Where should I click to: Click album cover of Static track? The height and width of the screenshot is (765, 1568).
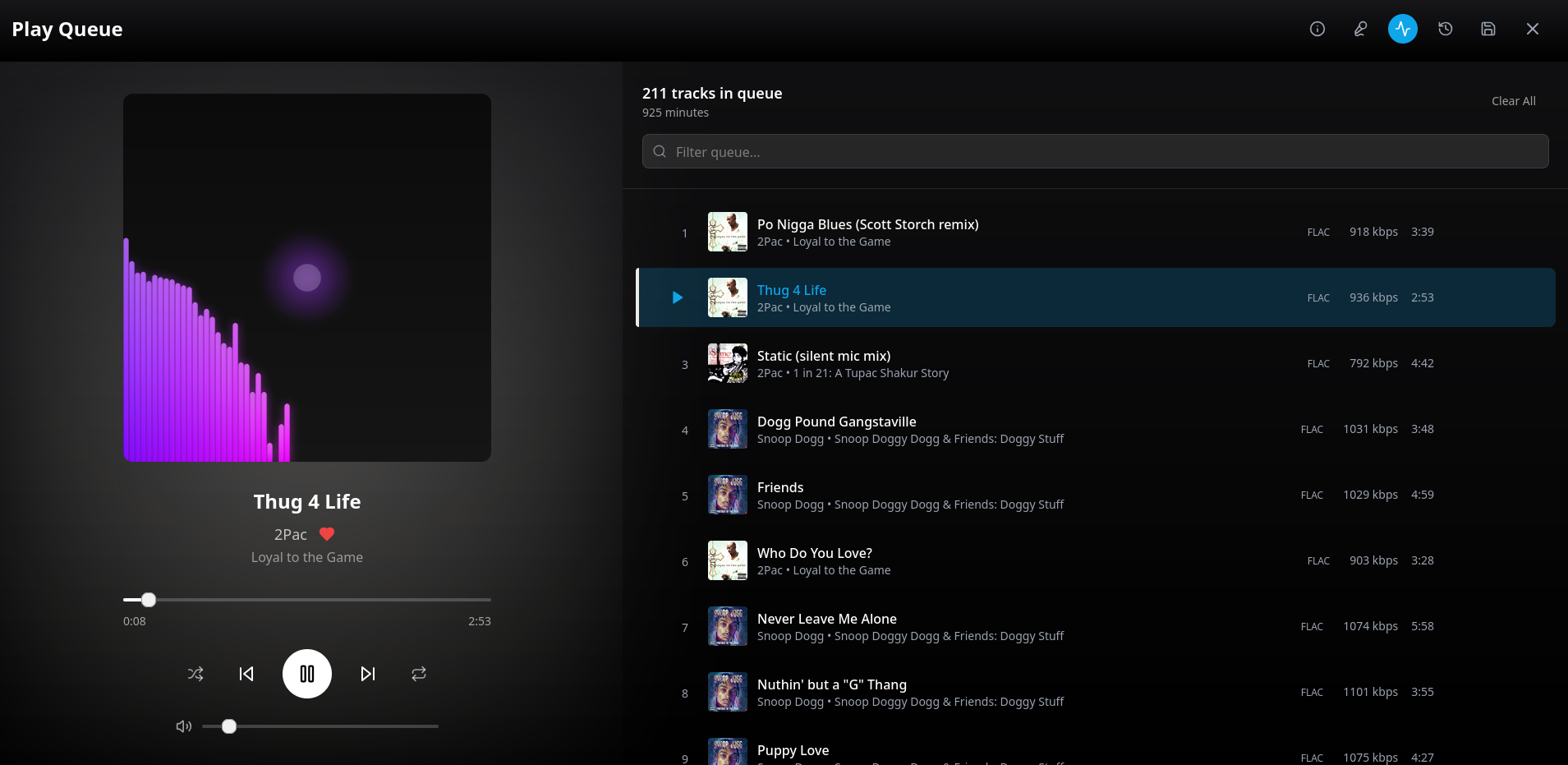tap(728, 363)
